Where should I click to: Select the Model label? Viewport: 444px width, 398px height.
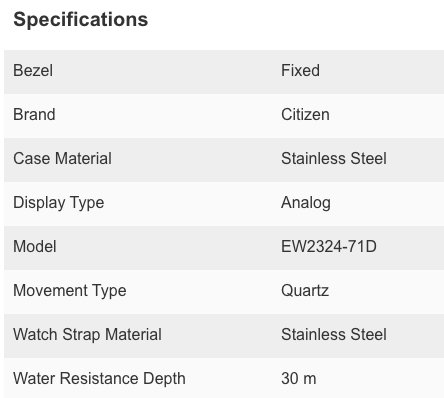35,247
